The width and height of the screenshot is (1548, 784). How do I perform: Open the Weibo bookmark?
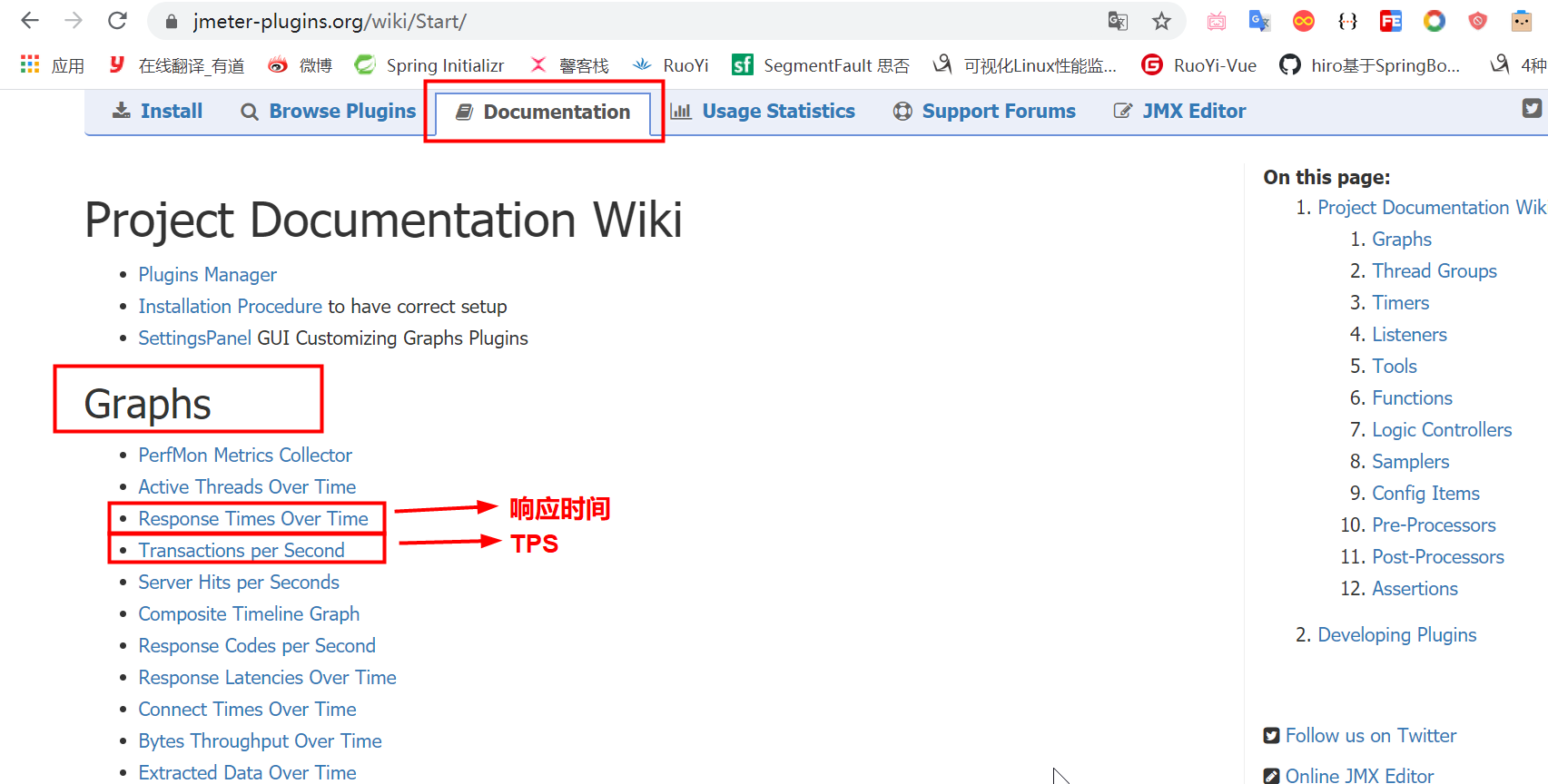(301, 64)
